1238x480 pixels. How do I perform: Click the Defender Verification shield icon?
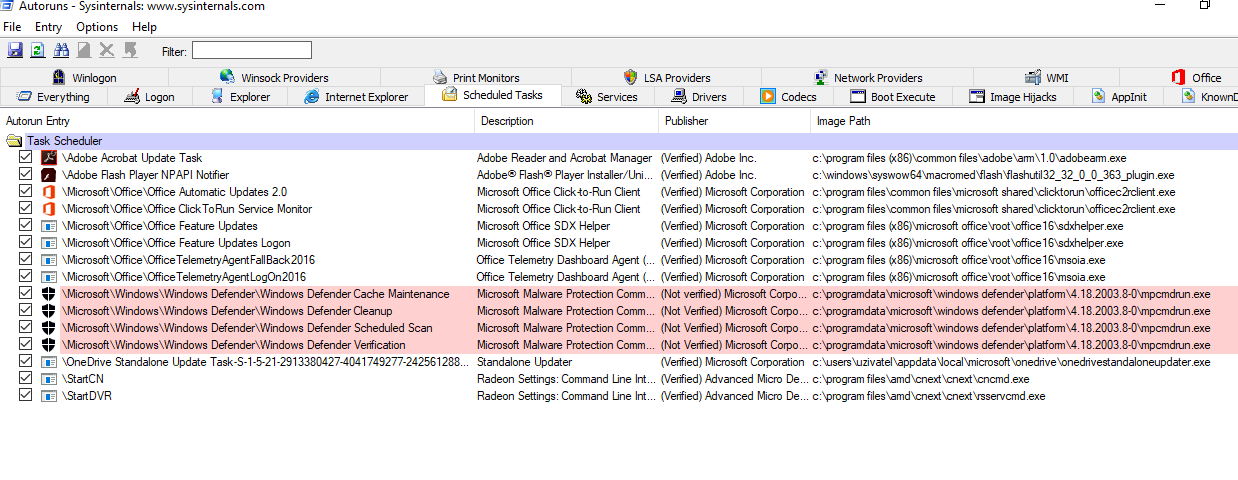(49, 345)
